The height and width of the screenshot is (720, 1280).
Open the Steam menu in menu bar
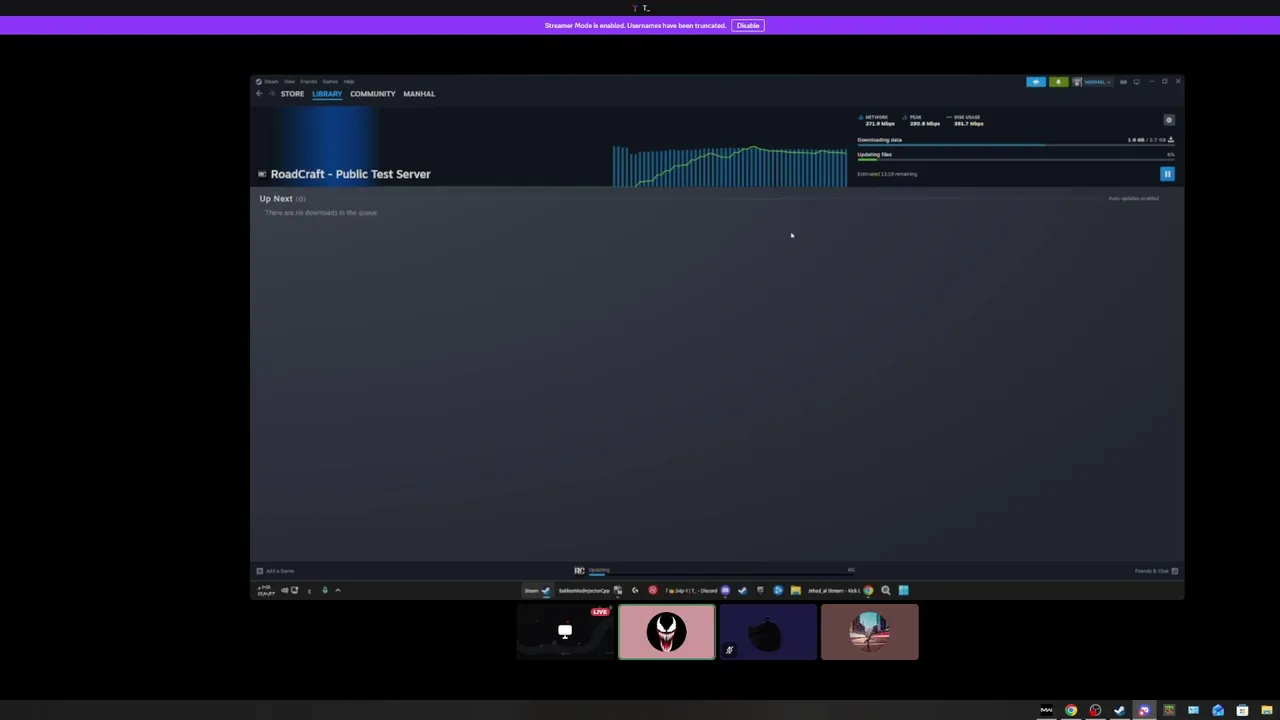tap(272, 81)
